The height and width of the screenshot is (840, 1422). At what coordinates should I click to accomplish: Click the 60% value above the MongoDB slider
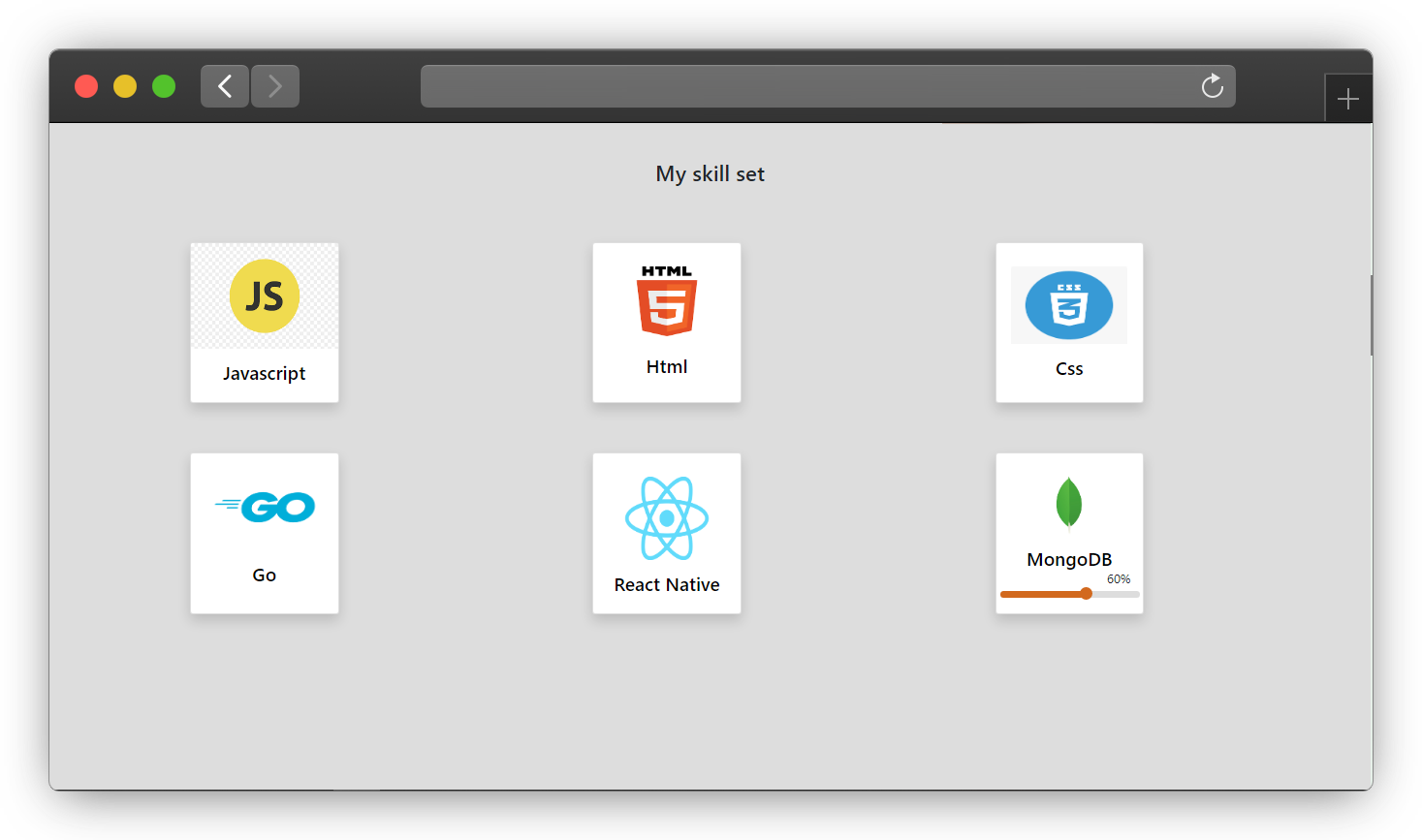[x=1119, y=579]
